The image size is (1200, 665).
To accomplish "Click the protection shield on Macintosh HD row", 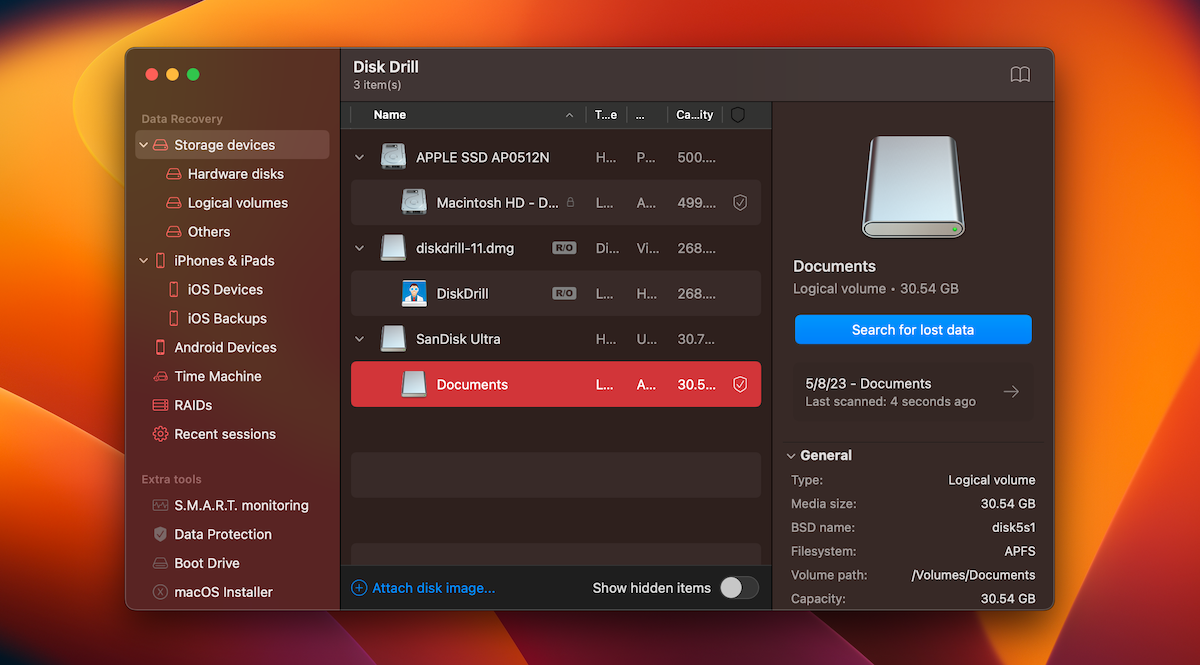I will [740, 203].
